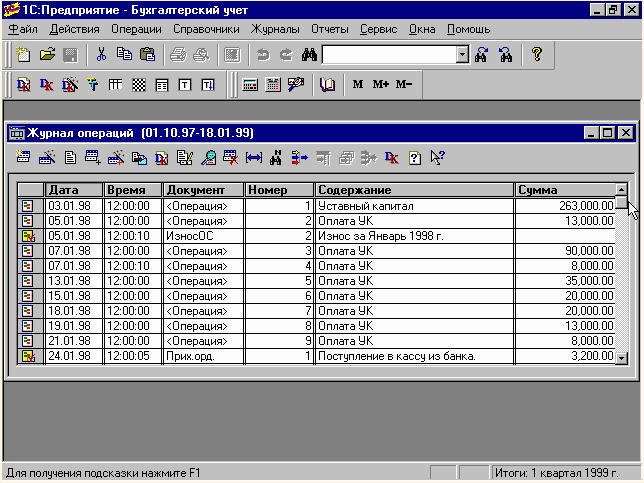Click the New document toolbar icon
644x483 pixels.
[23, 55]
